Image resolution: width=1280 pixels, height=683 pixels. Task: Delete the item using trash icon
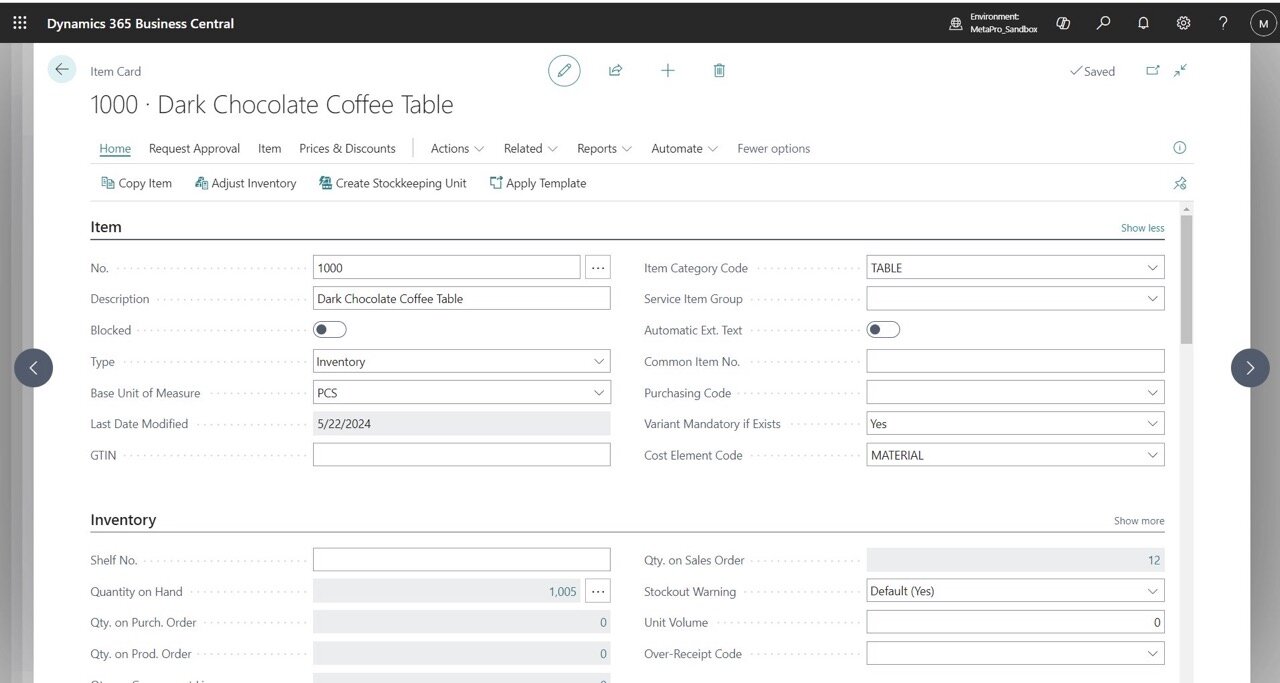719,70
